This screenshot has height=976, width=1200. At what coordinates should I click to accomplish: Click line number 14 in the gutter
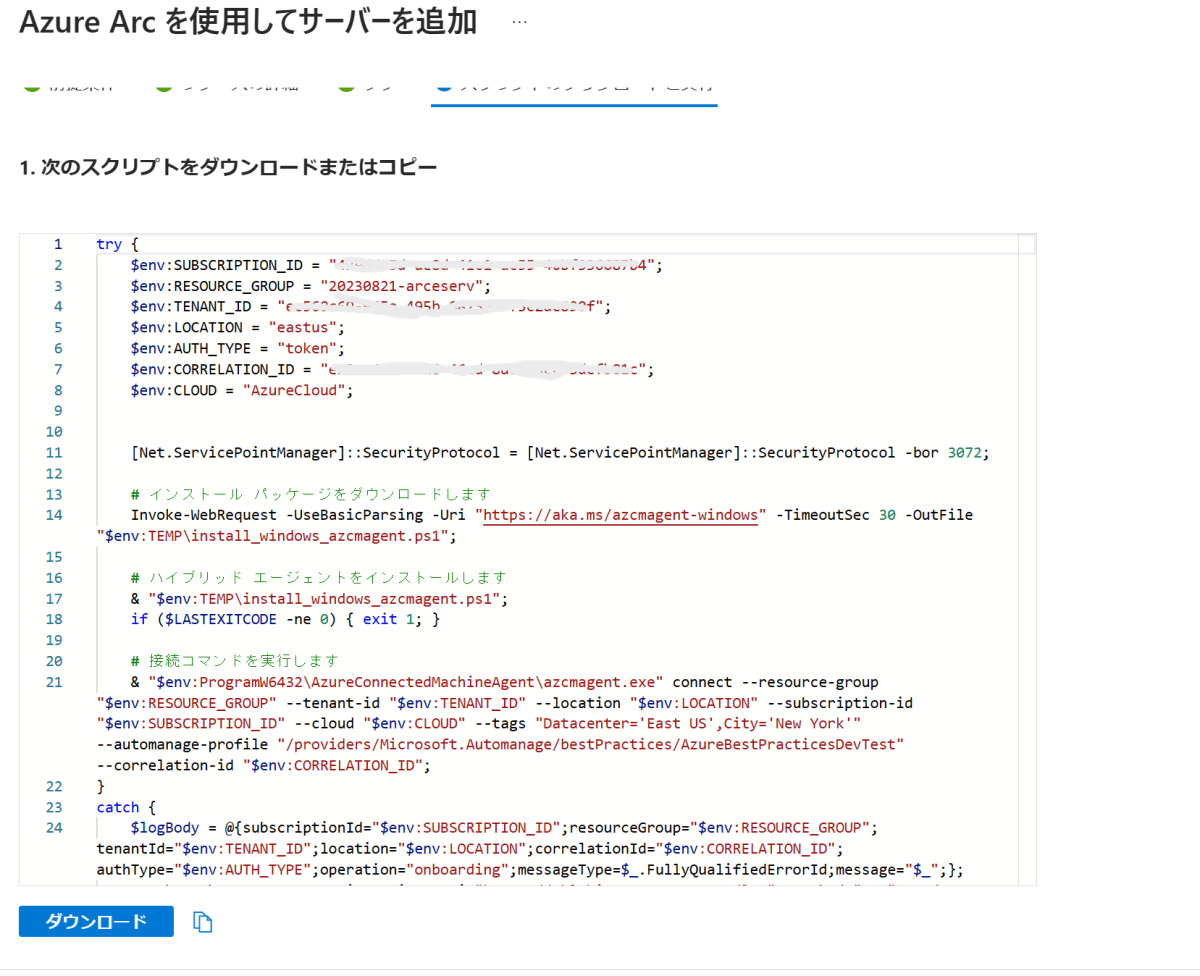pyautogui.click(x=54, y=515)
